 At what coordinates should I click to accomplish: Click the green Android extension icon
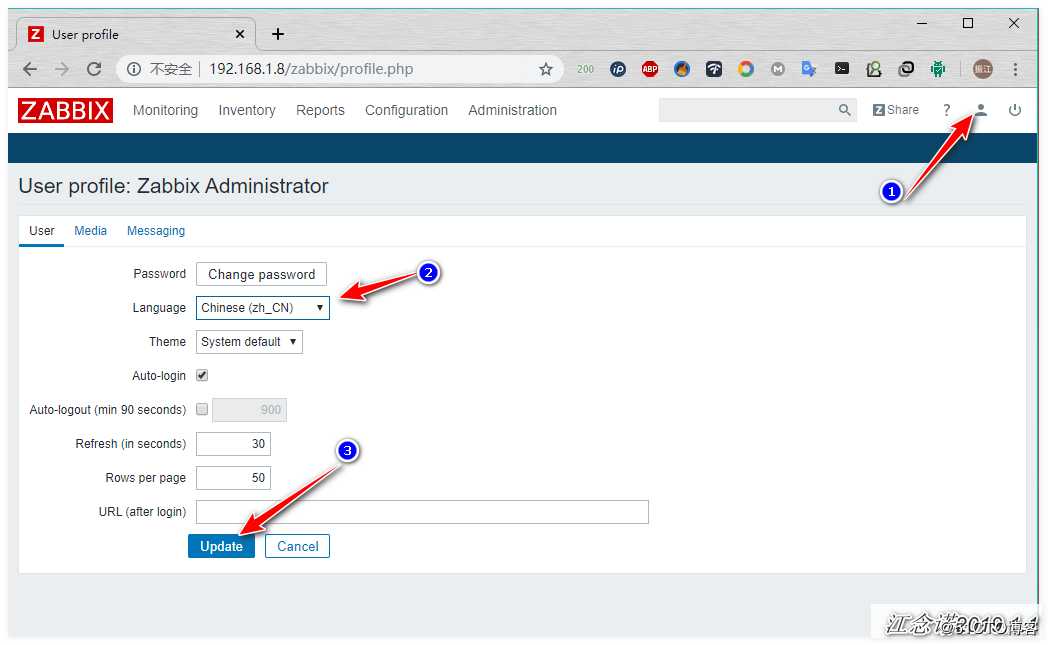(938, 69)
